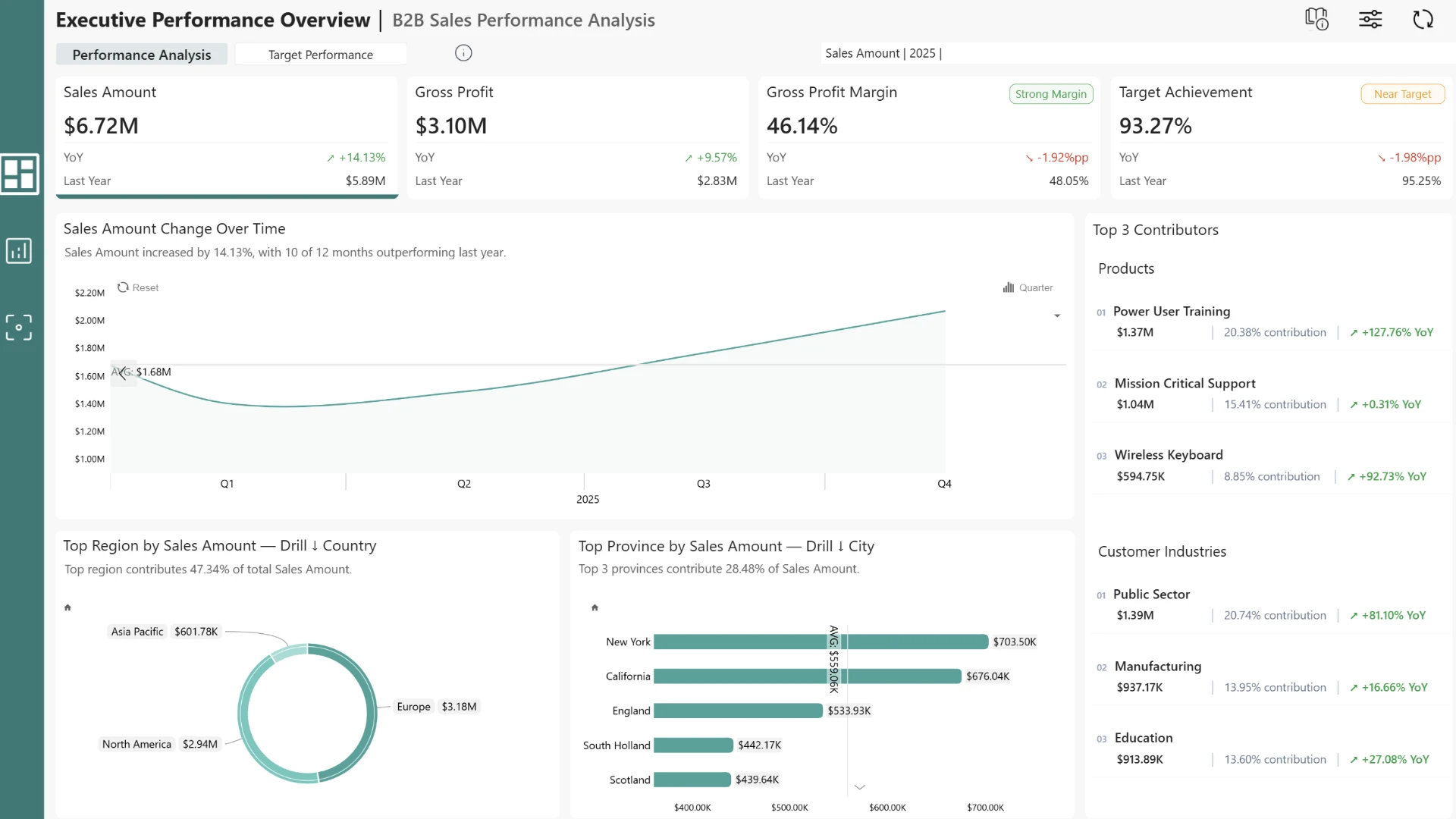The height and width of the screenshot is (819, 1456).
Task: Click the $913.89K Education amount
Action: tap(1140, 759)
